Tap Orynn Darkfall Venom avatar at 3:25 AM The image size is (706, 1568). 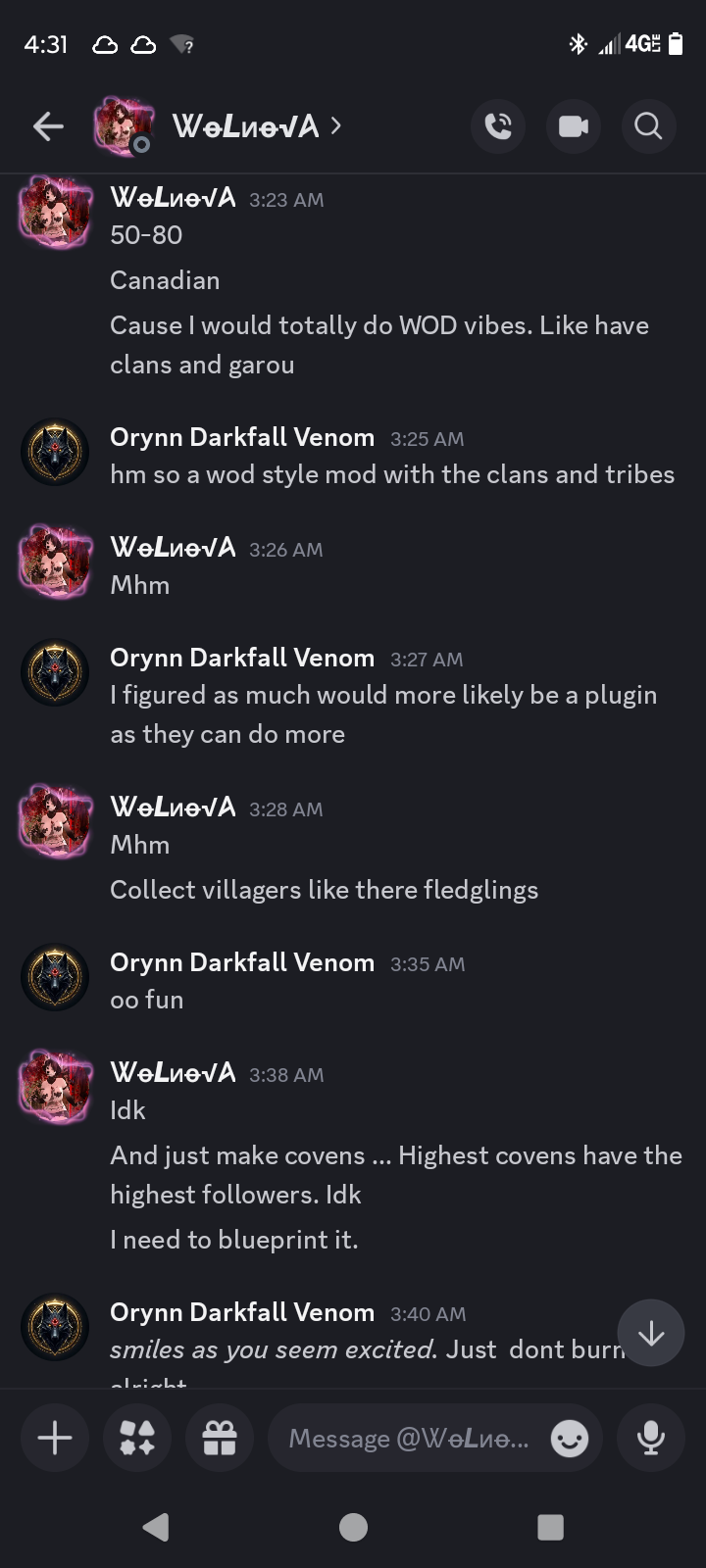pos(55,452)
